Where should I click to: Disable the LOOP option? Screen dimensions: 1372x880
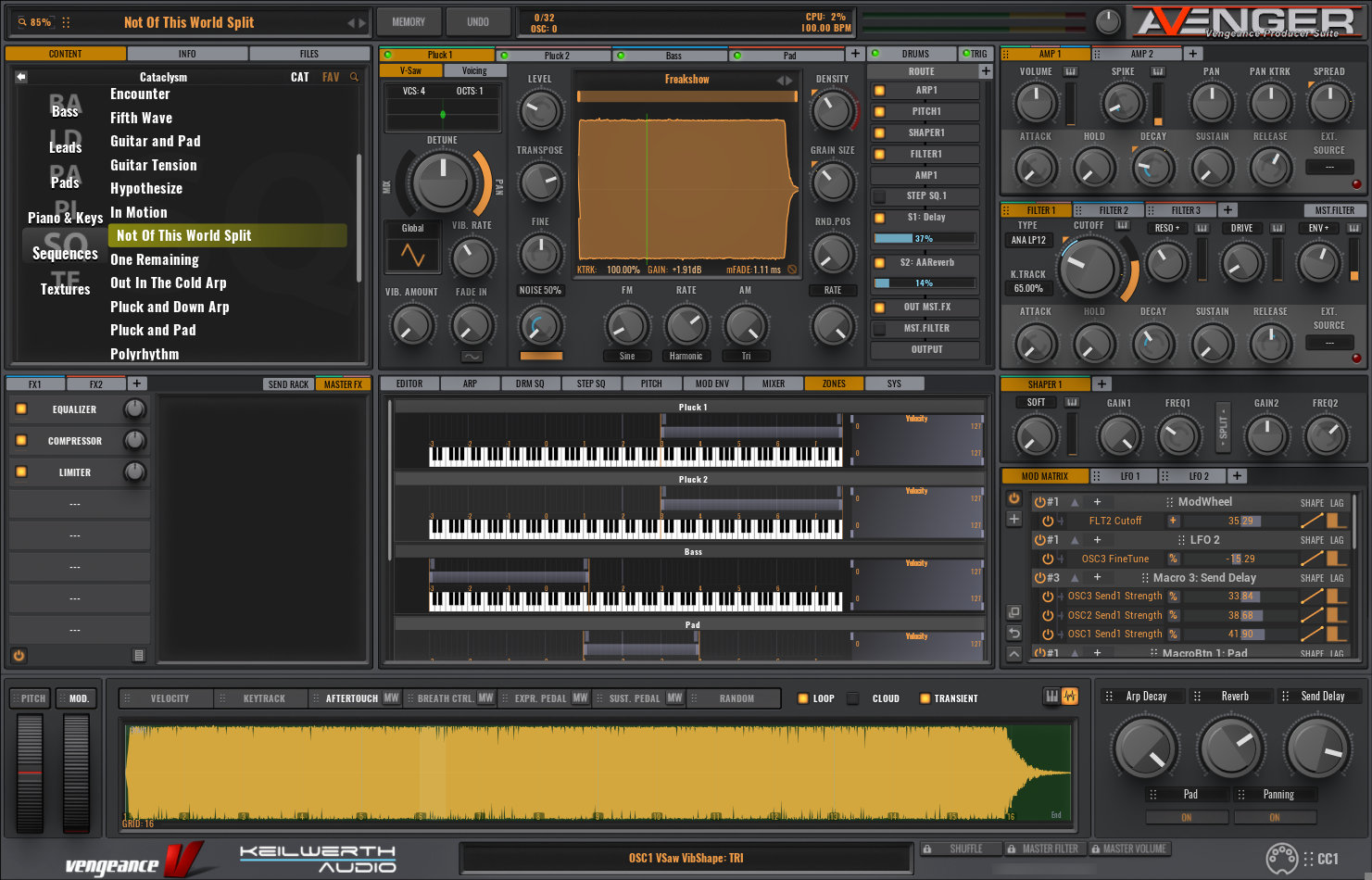803,698
